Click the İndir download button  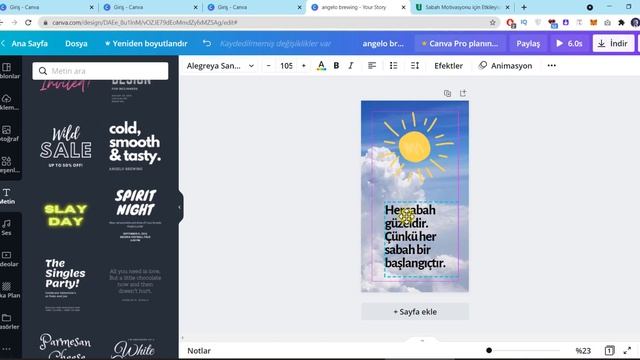[613, 43]
